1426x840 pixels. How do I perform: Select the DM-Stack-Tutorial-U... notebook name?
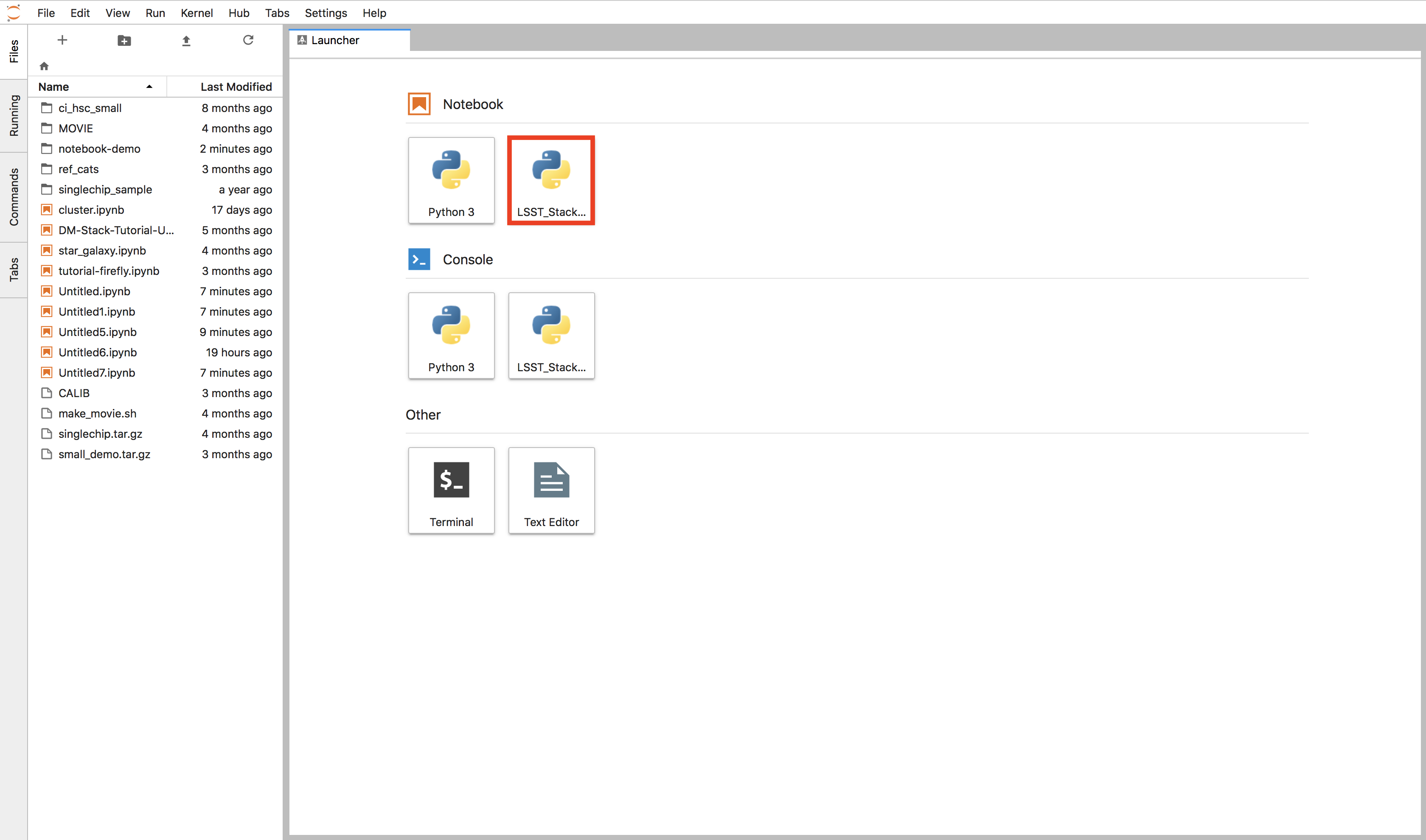click(116, 230)
